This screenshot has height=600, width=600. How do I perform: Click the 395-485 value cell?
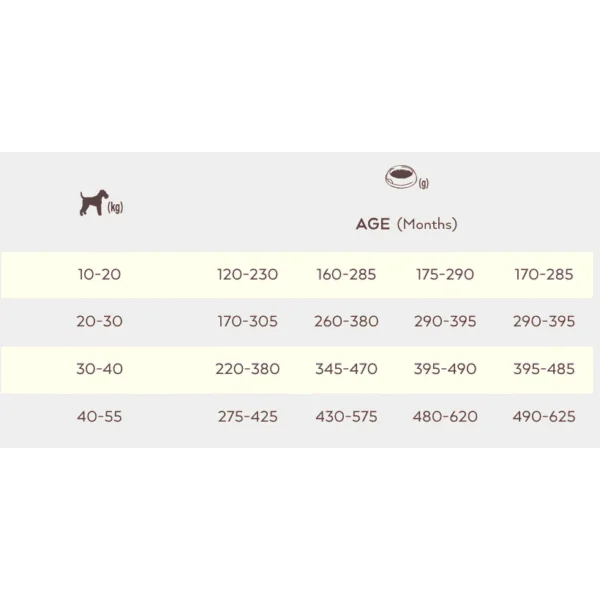point(544,369)
